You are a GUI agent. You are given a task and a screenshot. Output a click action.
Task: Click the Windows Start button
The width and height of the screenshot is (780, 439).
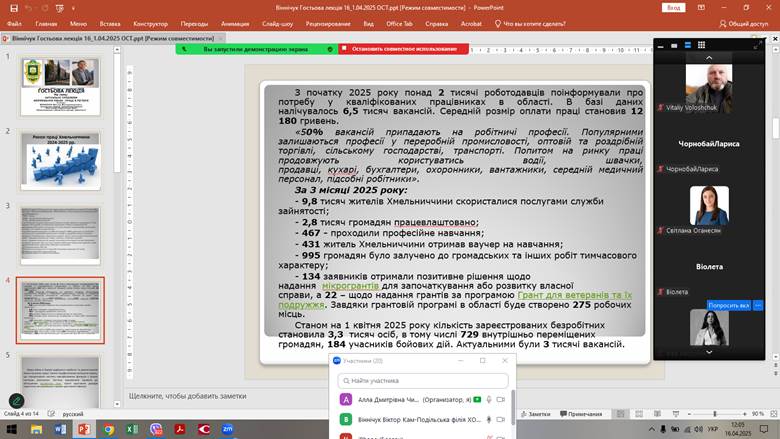coord(12,428)
